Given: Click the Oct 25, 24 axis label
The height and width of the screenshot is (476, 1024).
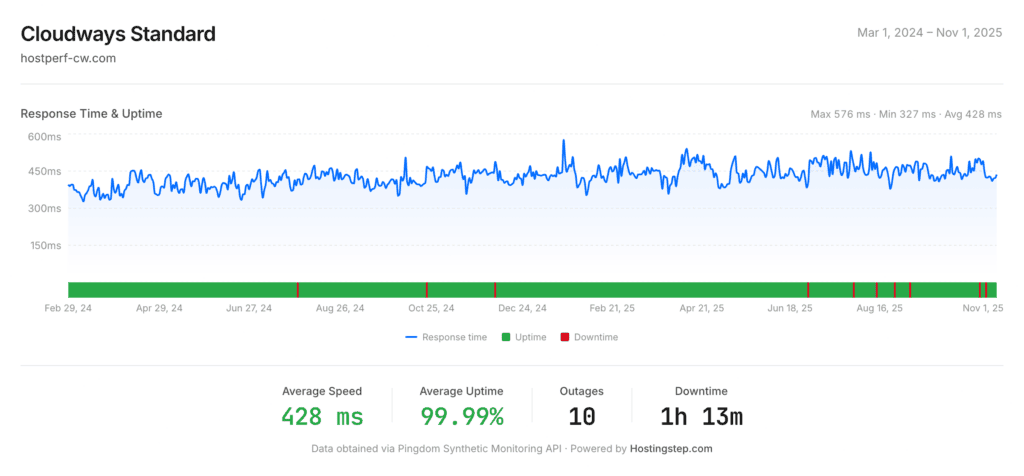Looking at the screenshot, I should (431, 308).
